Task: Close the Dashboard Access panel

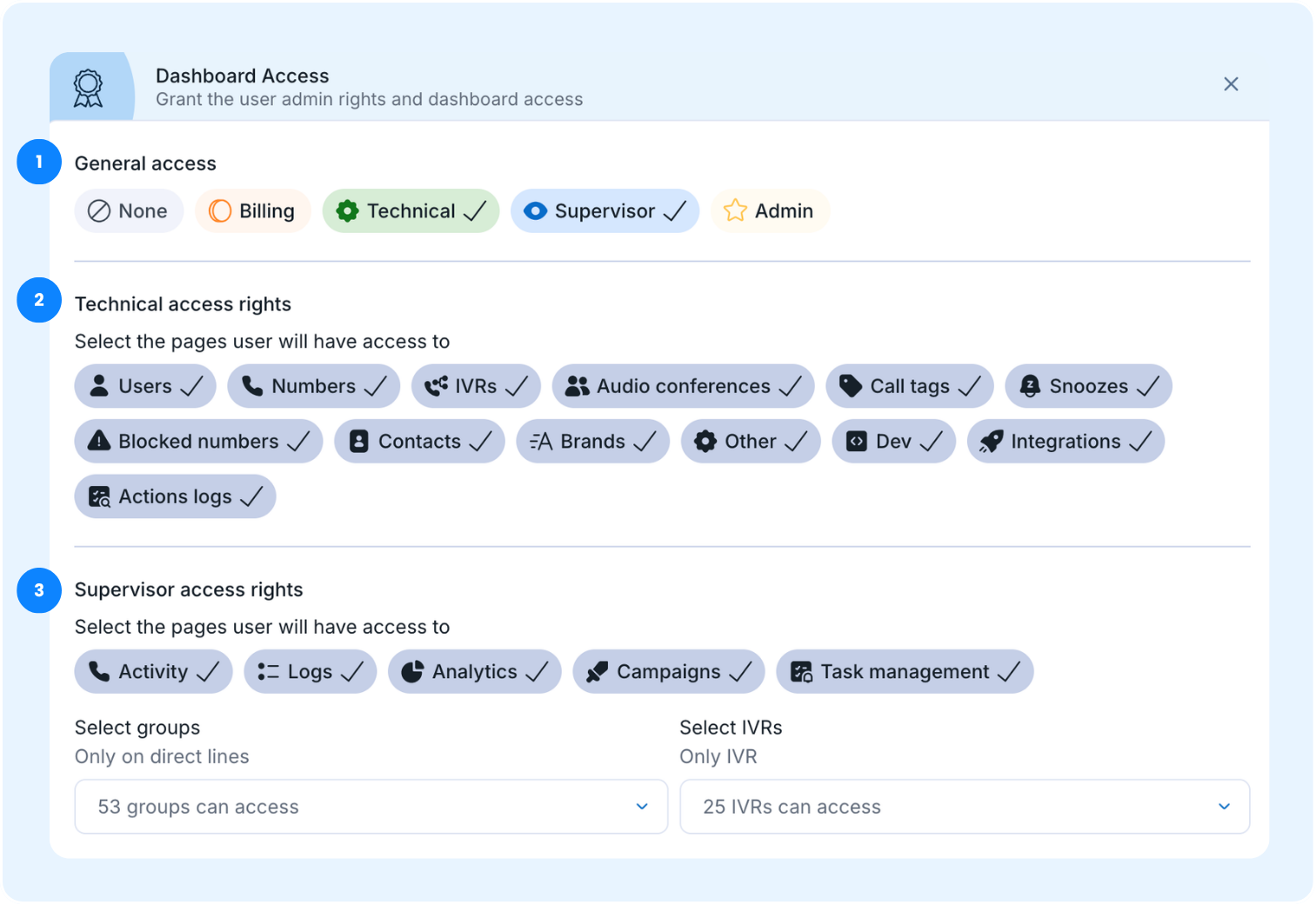Action: click(x=1231, y=84)
